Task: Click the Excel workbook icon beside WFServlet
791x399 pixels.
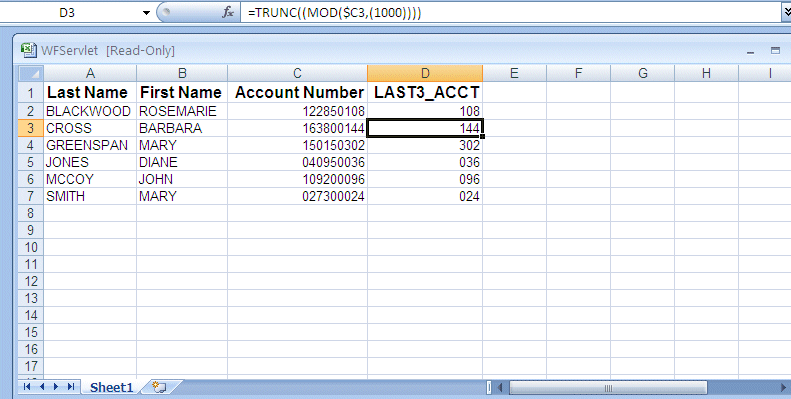Action: coord(29,50)
